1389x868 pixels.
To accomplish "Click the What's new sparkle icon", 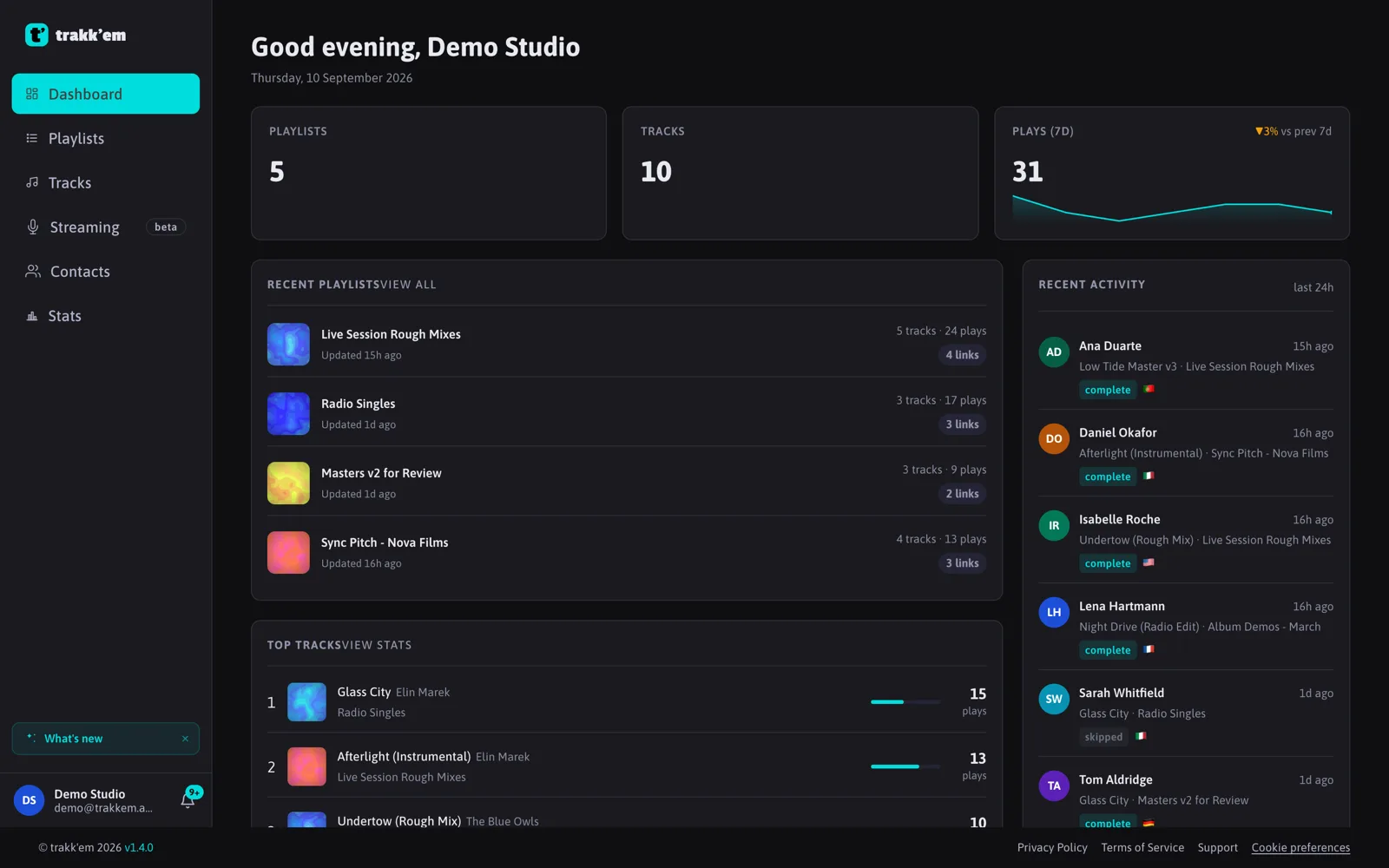I will [x=31, y=738].
